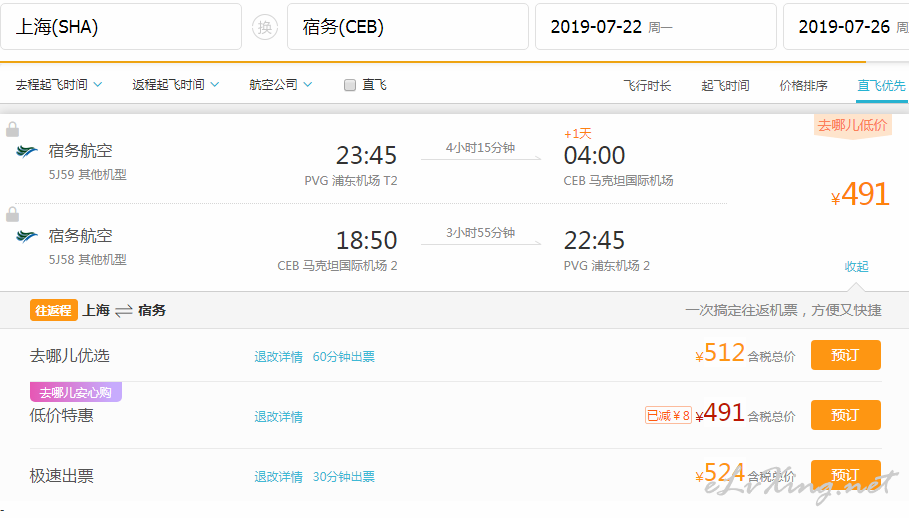Book the 低价特惠 ¥491 fare
Image resolution: width=909 pixels, height=518 pixels.
point(846,415)
